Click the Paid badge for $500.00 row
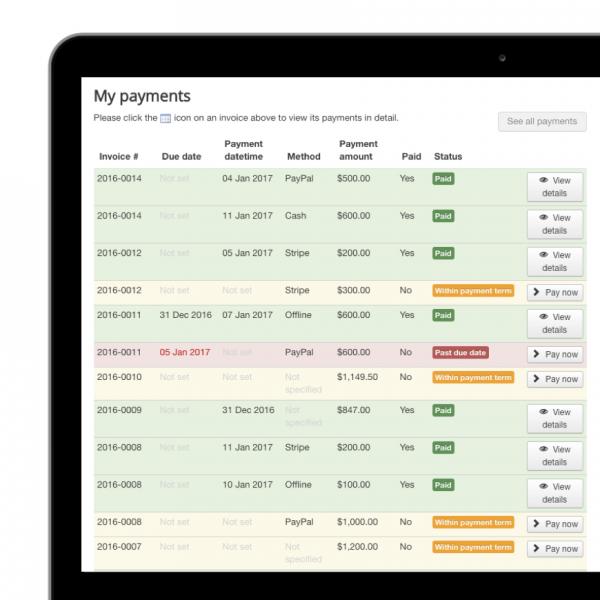Viewport: 600px width, 600px height. [x=443, y=179]
